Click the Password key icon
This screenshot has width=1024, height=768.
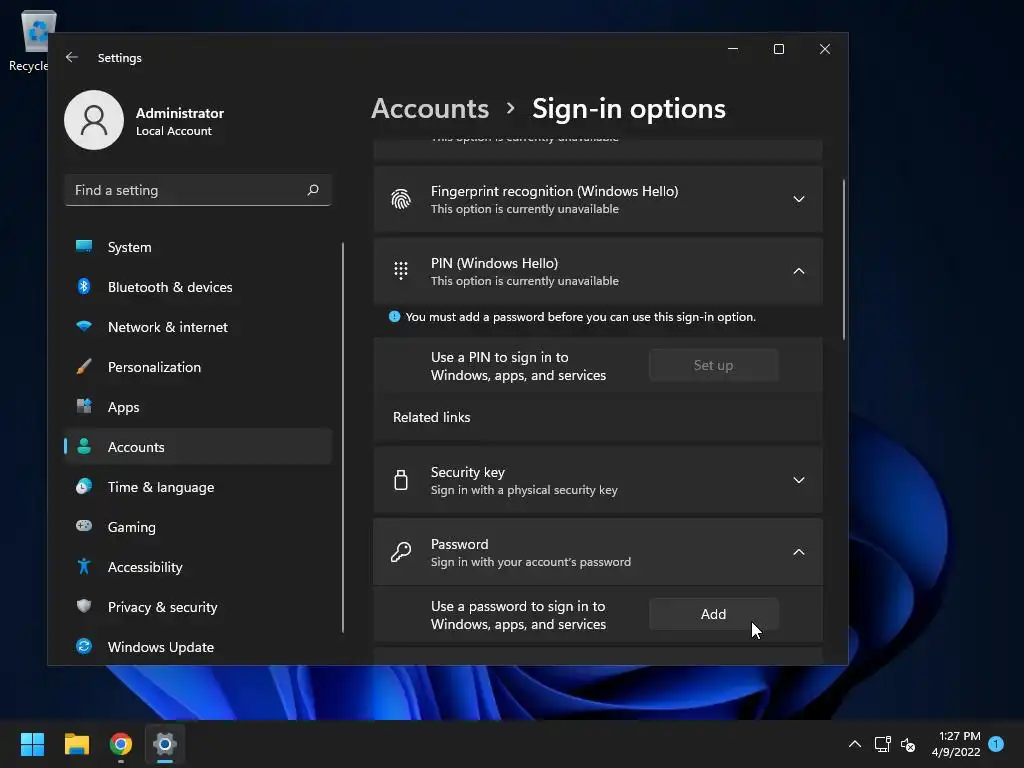click(x=401, y=552)
